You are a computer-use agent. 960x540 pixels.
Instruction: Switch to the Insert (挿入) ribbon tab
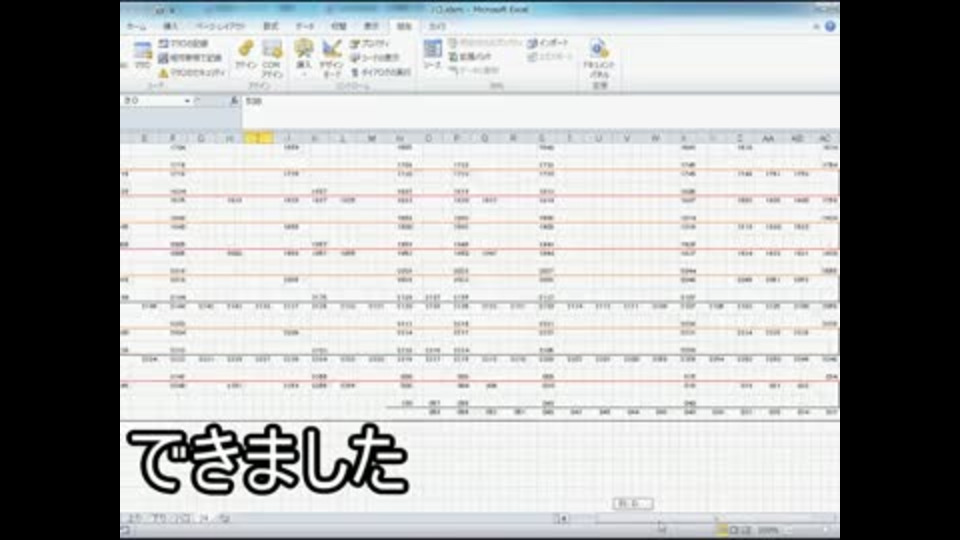(171, 26)
